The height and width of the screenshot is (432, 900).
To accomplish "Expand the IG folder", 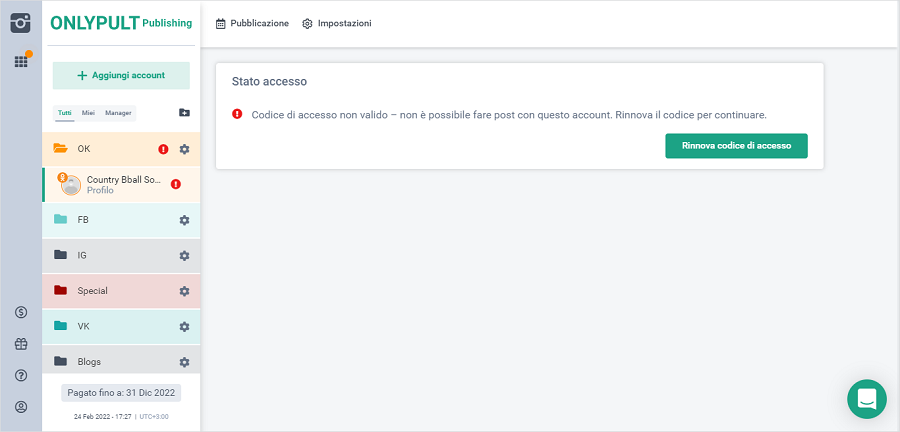I will click(x=82, y=255).
